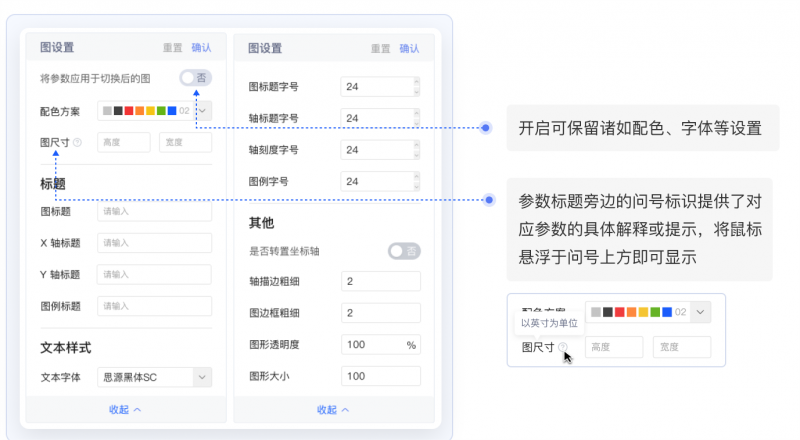Click the chevron icon next to left 收起
Screen dimensions: 800x440
tap(137, 409)
